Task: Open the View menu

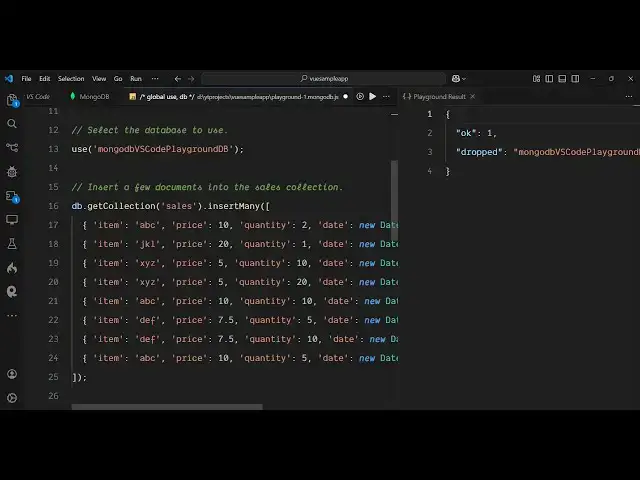Action: pos(99,78)
